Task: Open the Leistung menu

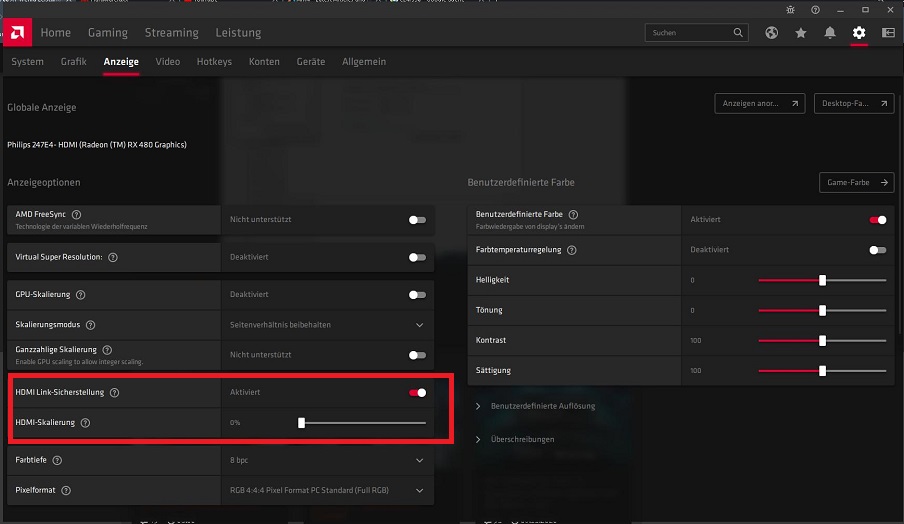Action: point(239,33)
